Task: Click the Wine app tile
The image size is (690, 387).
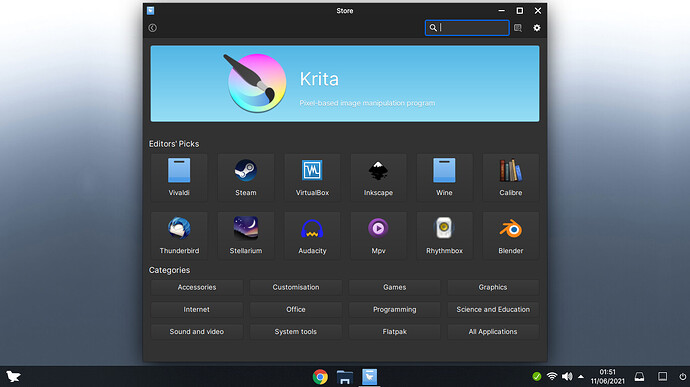Action: point(444,177)
